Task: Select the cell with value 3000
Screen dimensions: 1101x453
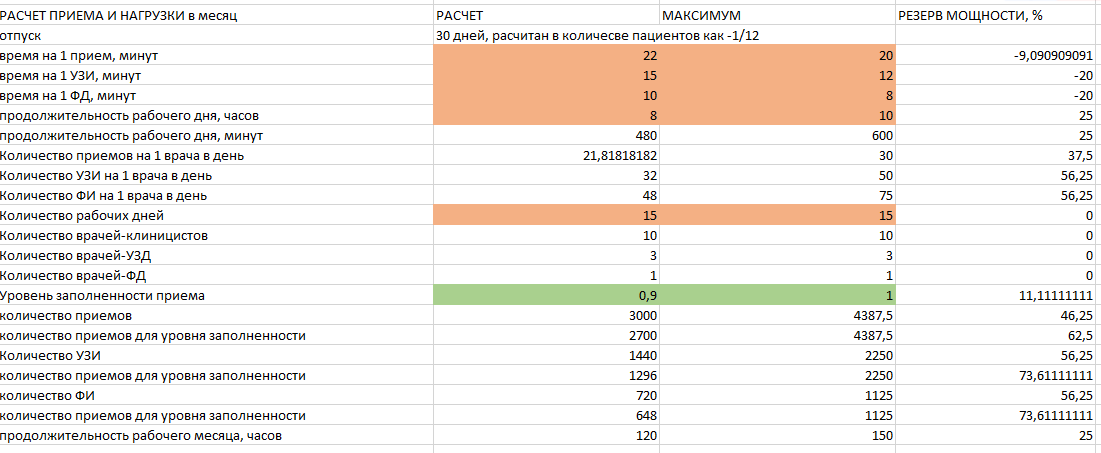Action: (547, 316)
